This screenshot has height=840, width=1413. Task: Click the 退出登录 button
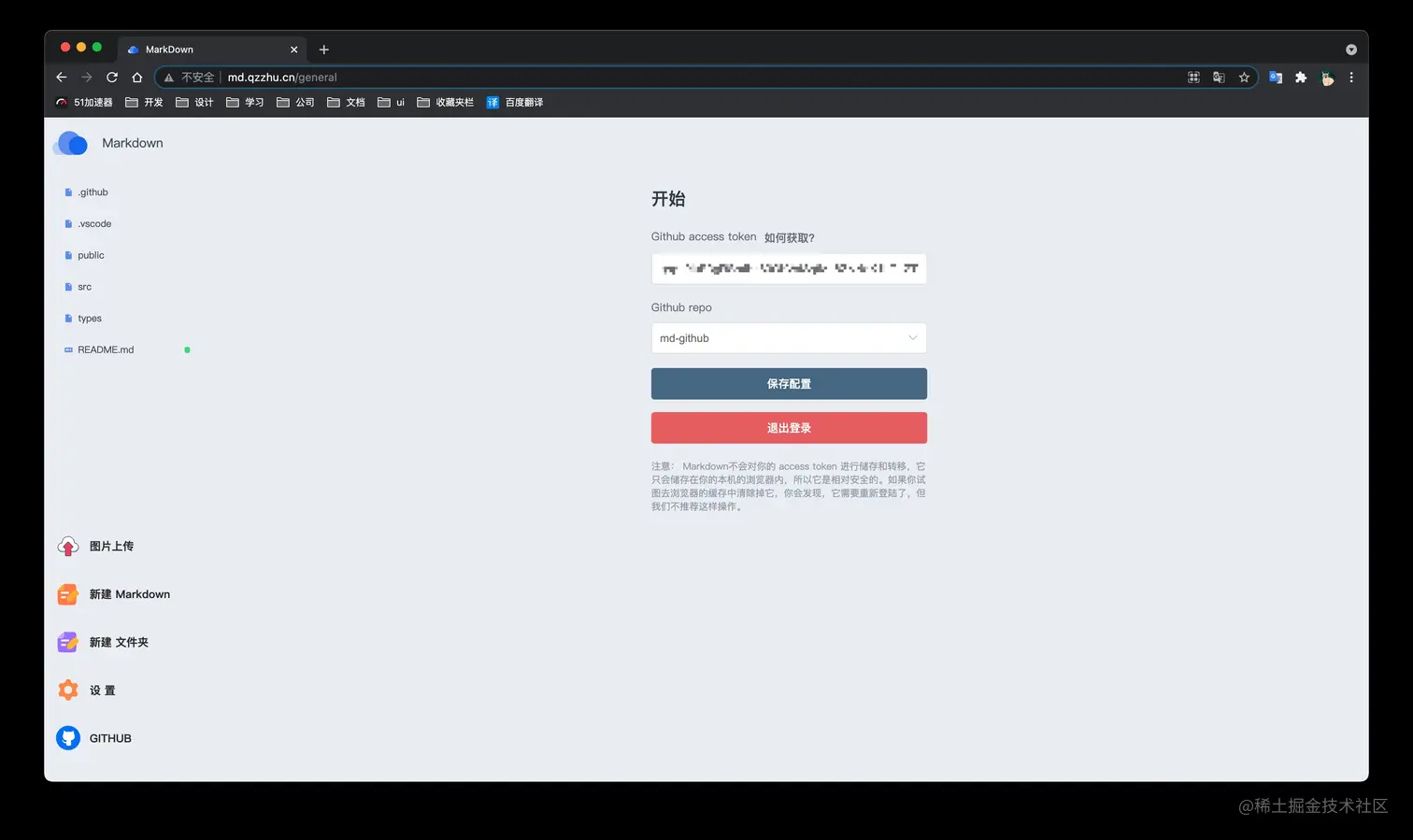(x=789, y=428)
